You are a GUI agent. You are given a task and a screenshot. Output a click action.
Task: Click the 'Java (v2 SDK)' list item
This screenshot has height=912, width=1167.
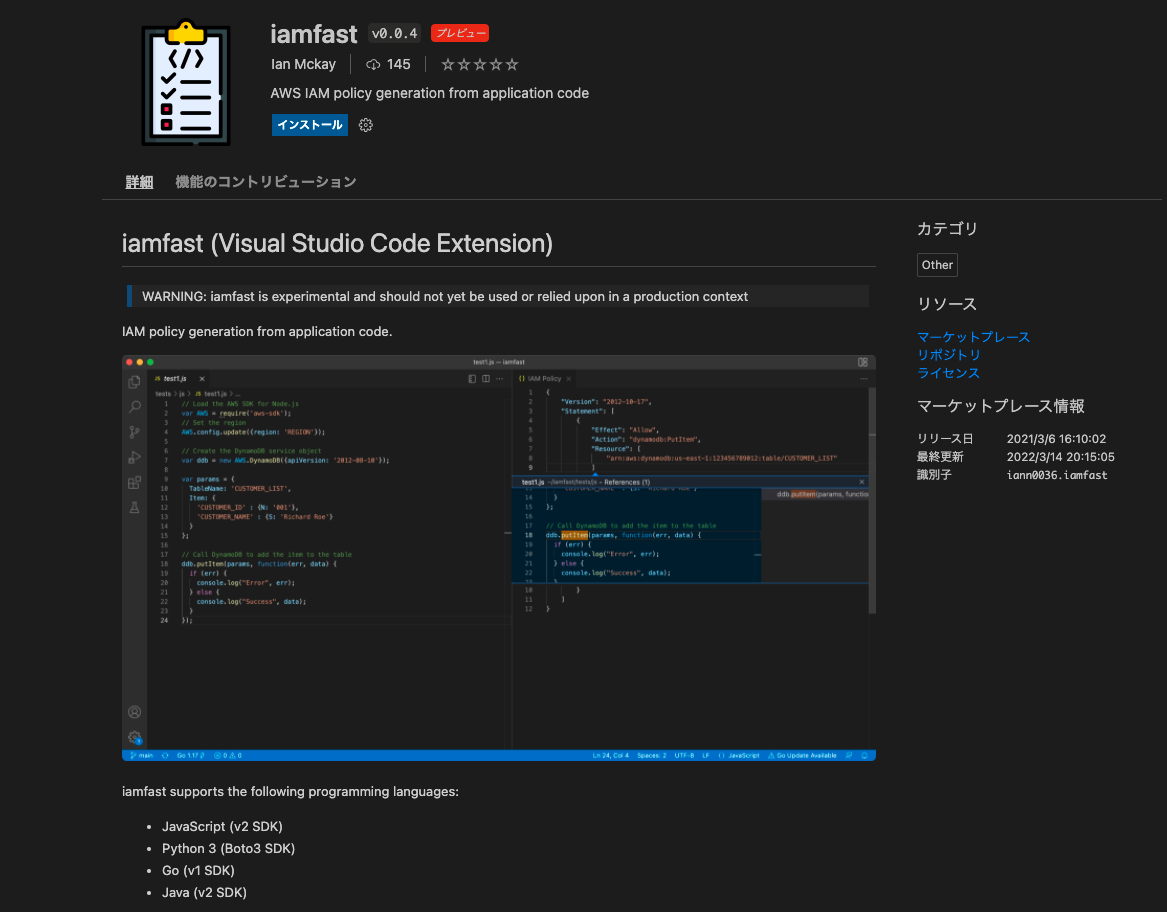(204, 892)
